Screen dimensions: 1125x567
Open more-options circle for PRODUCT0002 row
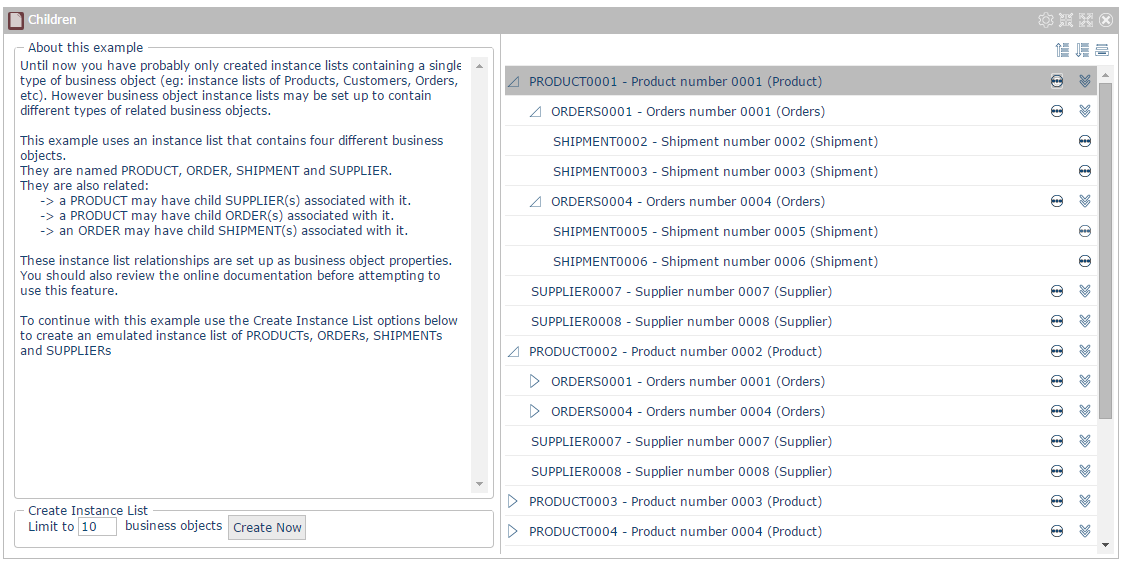[x=1057, y=352]
